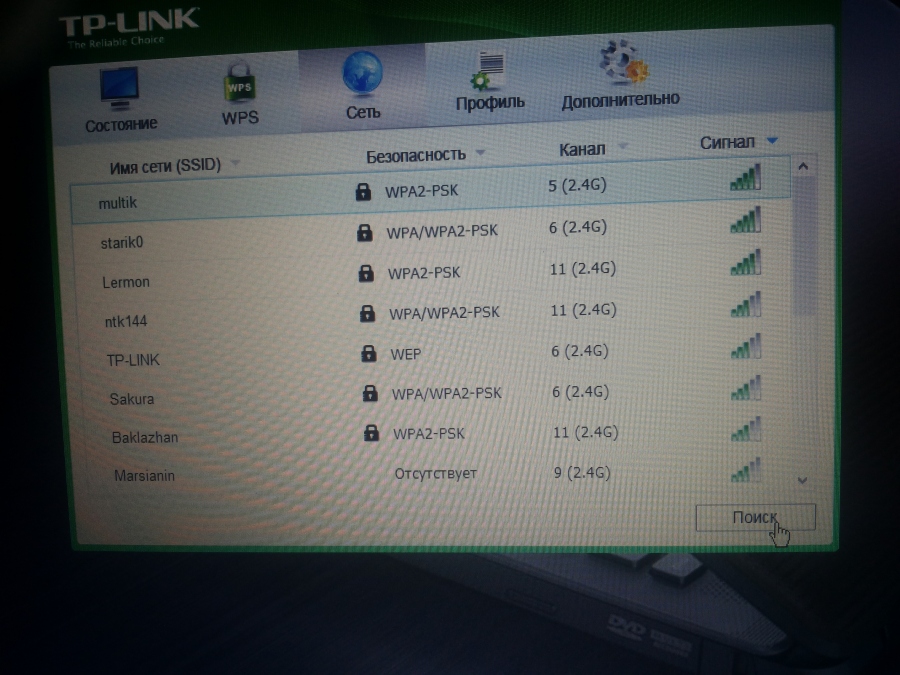Click the lock icon in Lermon row
The width and height of the screenshot is (900, 675).
(366, 273)
